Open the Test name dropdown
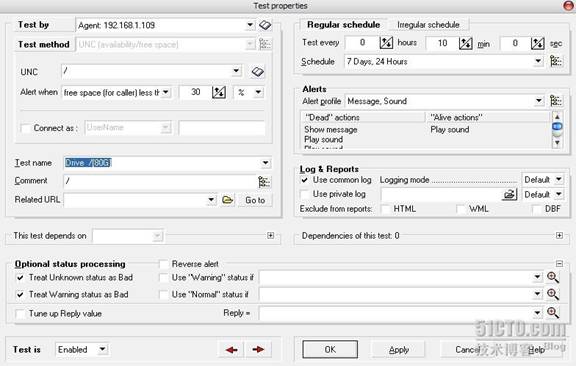The image size is (576, 366). tap(265, 163)
